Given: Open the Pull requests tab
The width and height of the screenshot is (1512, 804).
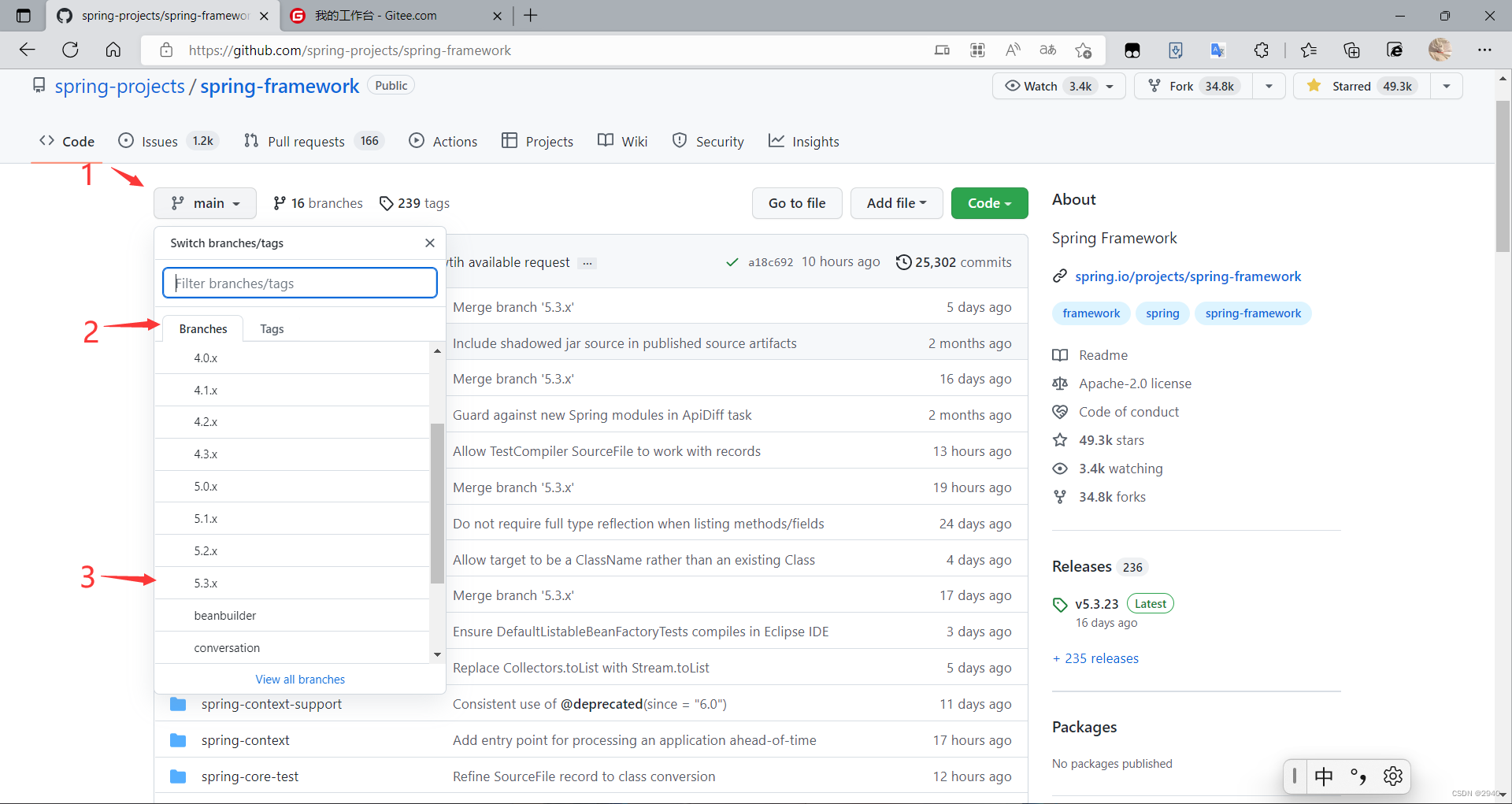Looking at the screenshot, I should point(313,141).
